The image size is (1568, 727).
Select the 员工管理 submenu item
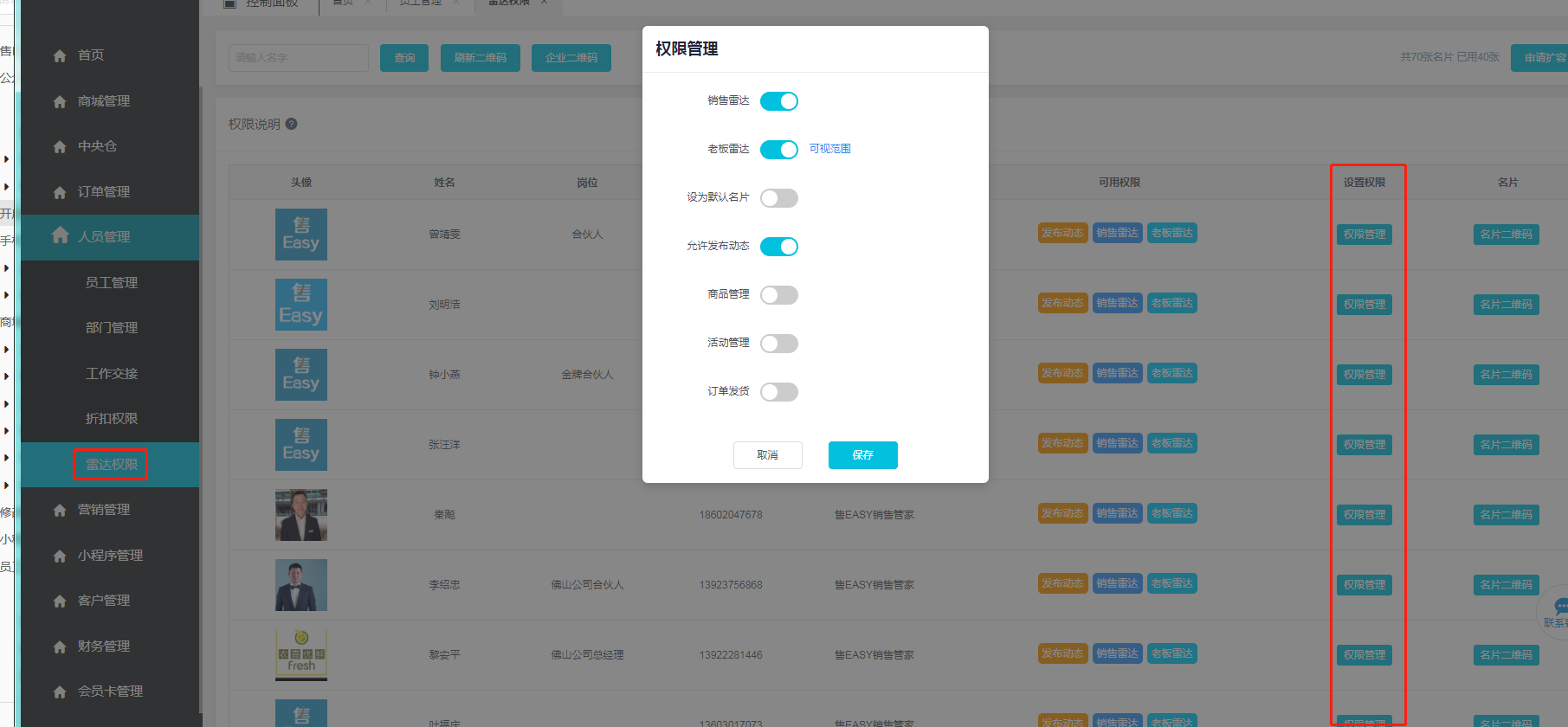tap(111, 283)
